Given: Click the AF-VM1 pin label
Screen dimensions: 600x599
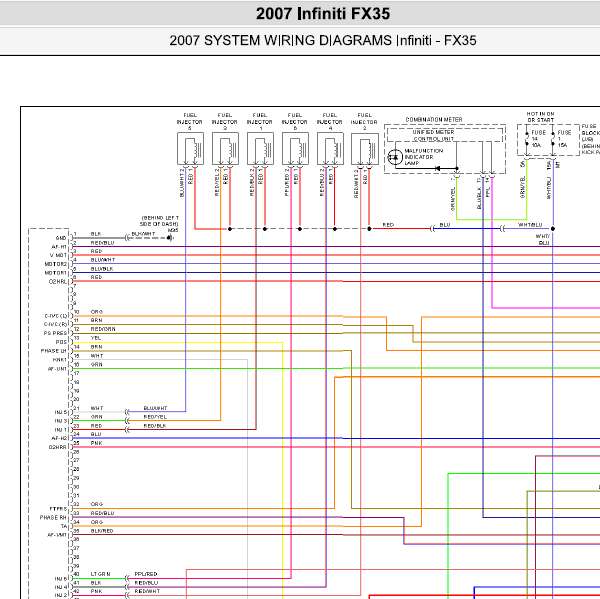Looking at the screenshot, I should (57, 535).
